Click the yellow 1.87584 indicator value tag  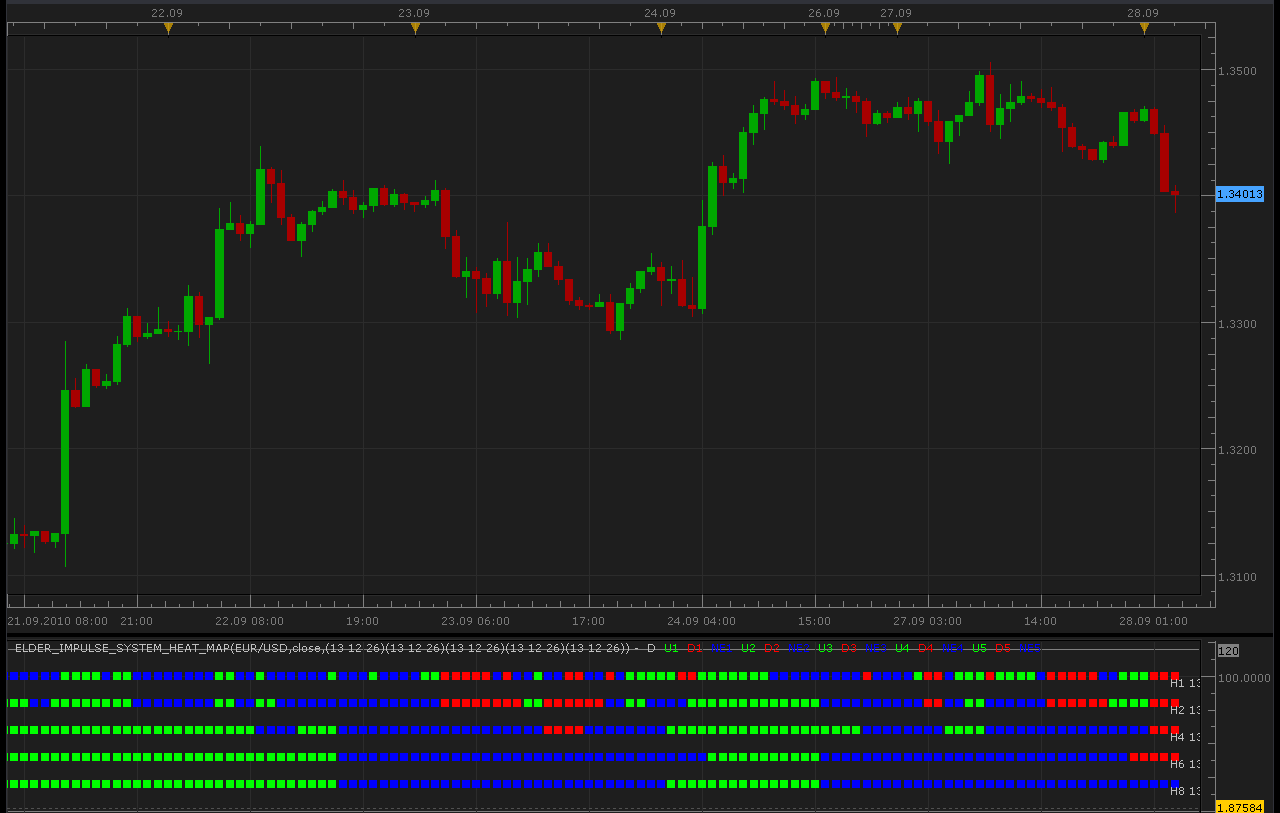coord(1240,806)
